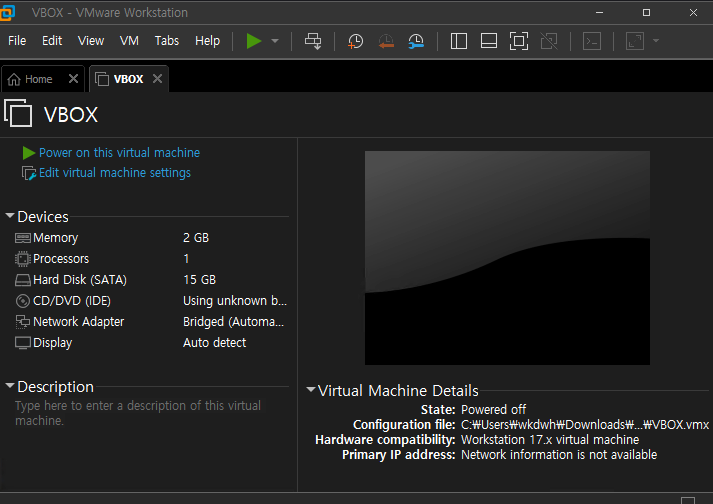
Task: Open the VM menu
Action: tap(129, 41)
